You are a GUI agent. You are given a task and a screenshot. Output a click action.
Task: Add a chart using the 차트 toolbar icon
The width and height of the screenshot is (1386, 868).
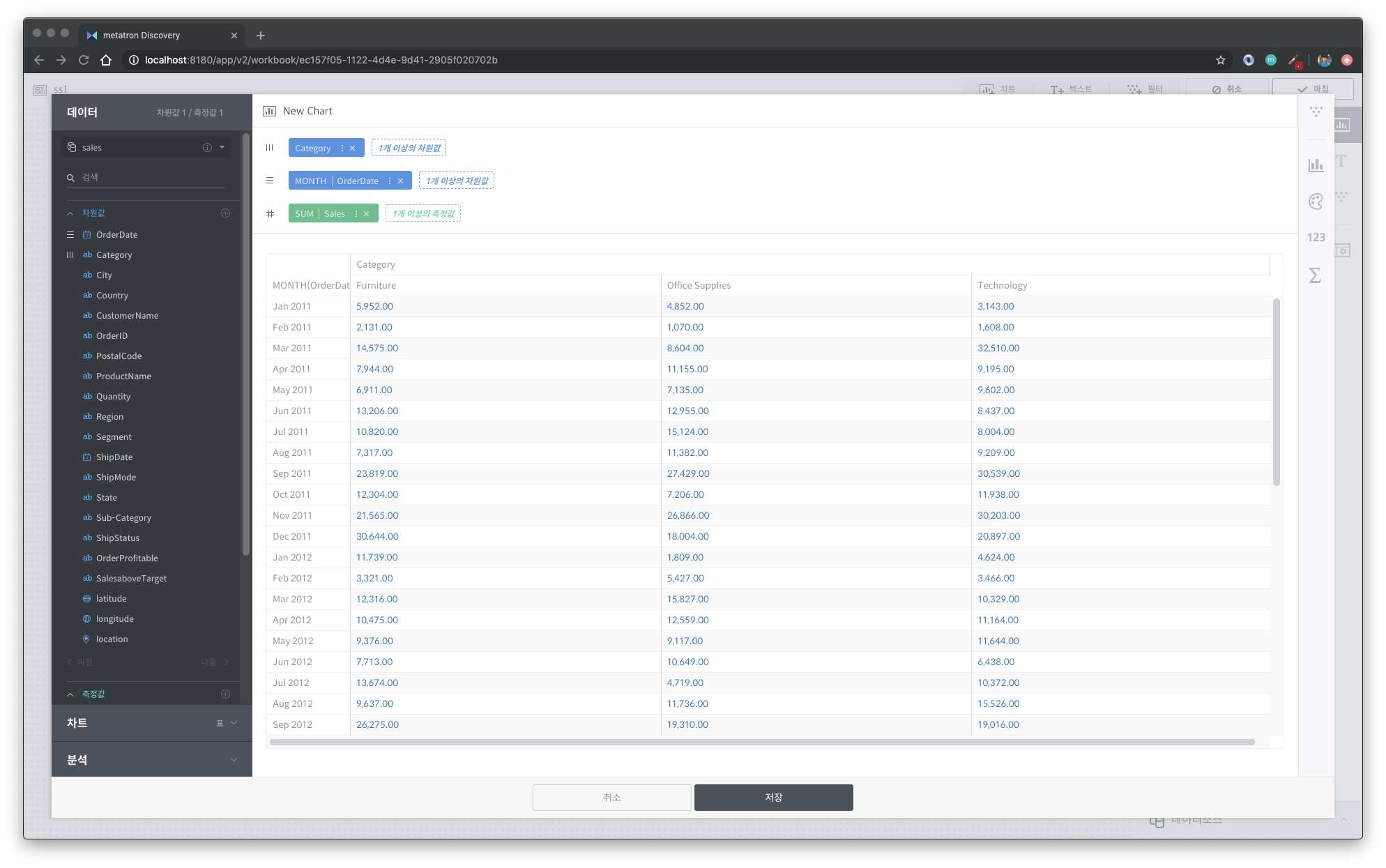(x=998, y=89)
